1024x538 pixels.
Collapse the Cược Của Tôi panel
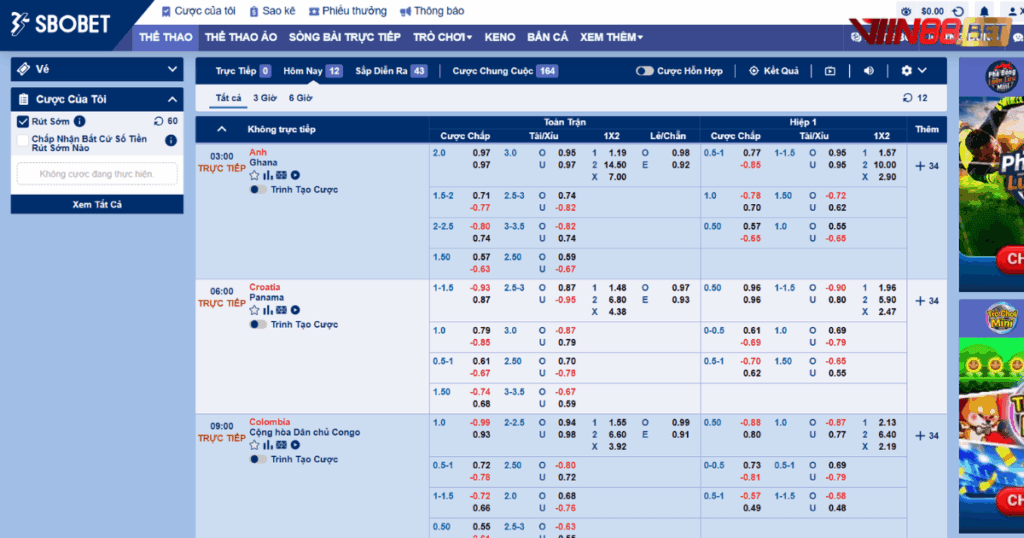(172, 99)
